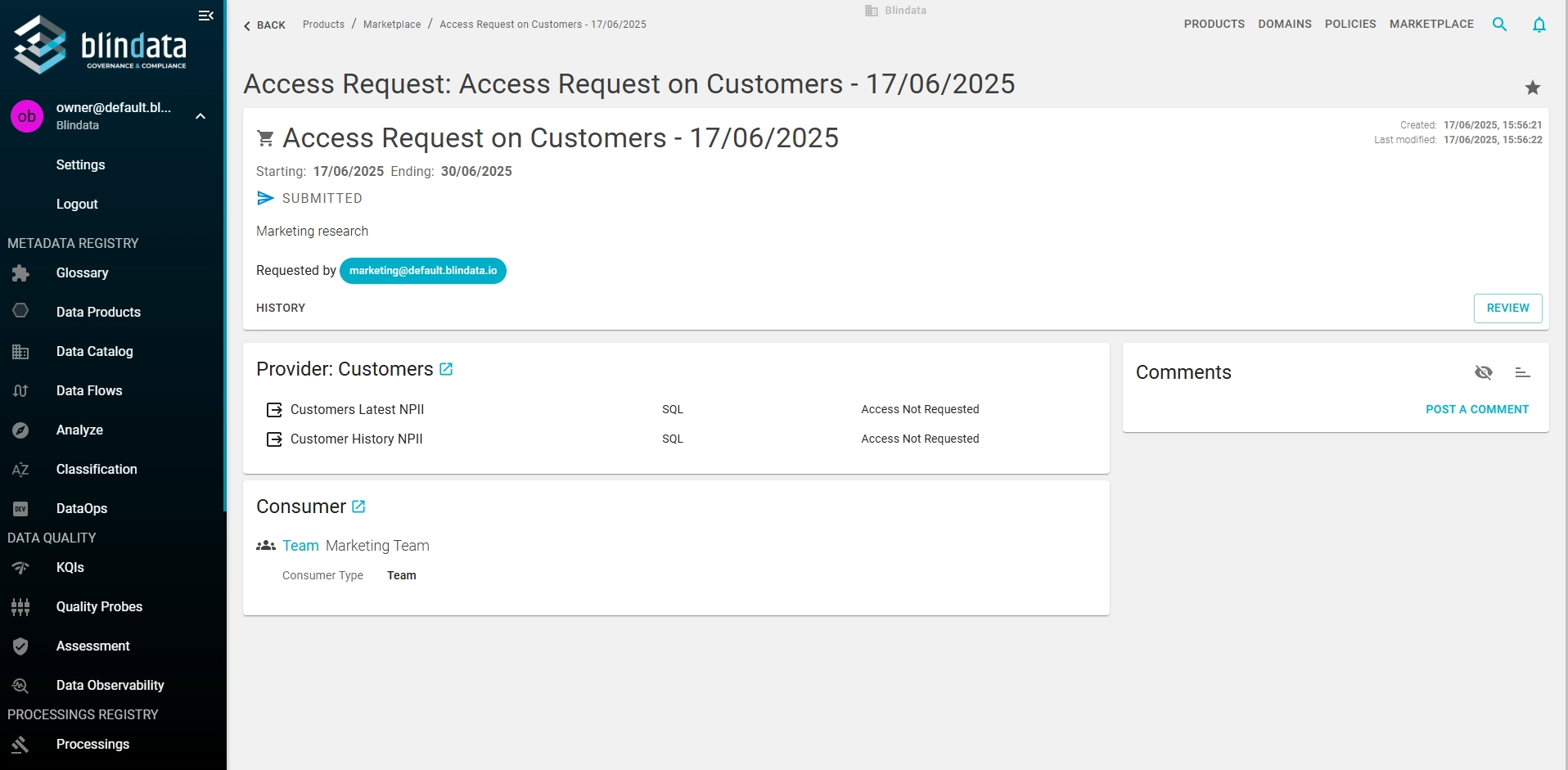Image resolution: width=1568 pixels, height=770 pixels.
Task: Open Data Observability icon
Action: pos(20,686)
